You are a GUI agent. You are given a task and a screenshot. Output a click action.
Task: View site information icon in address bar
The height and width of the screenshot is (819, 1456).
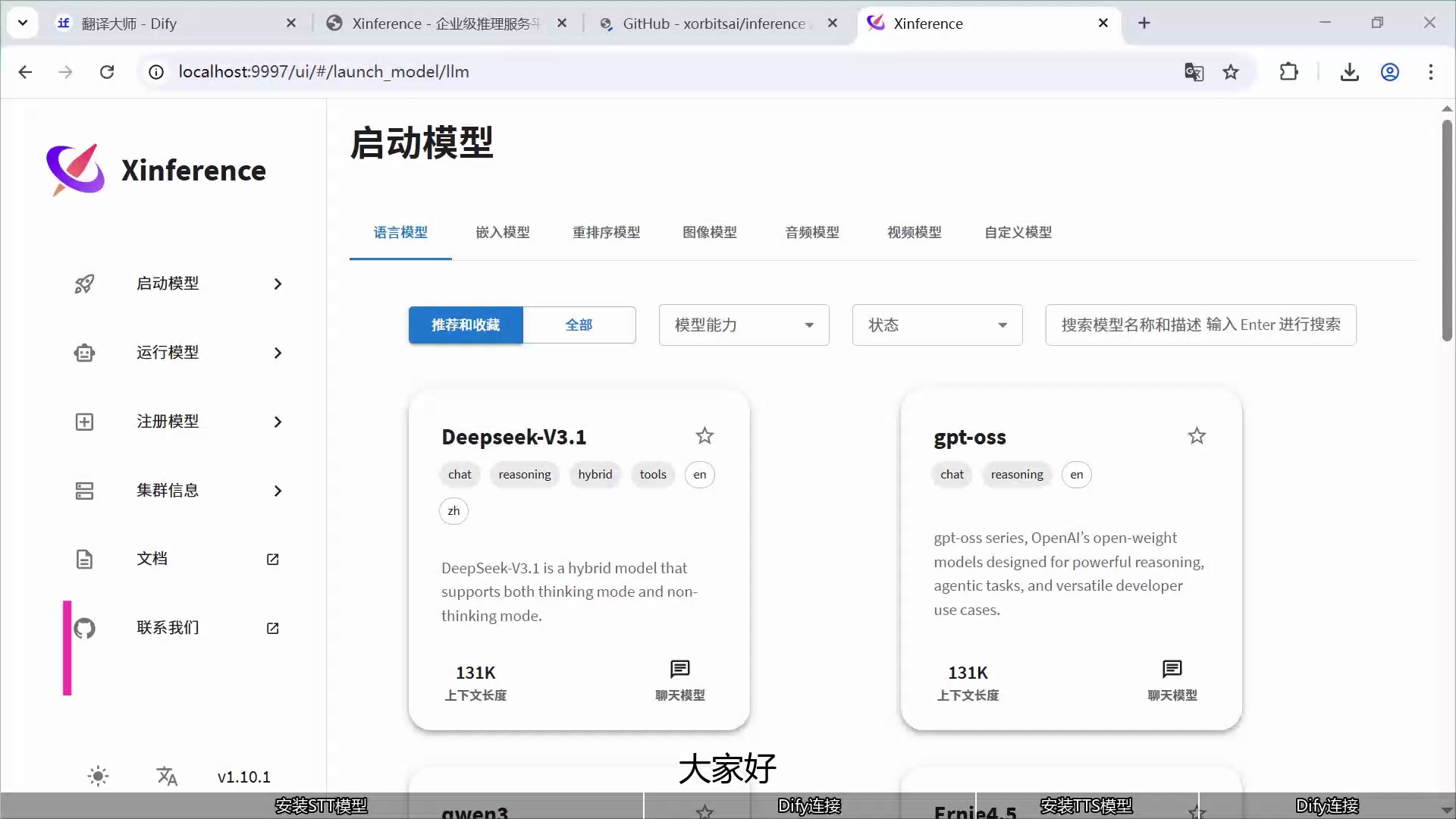[156, 72]
